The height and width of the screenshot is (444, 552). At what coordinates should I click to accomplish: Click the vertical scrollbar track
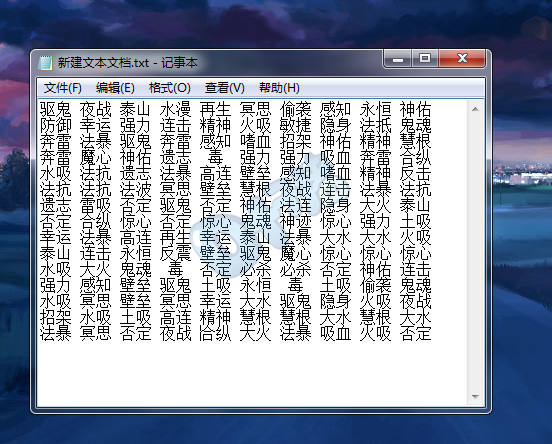click(475, 253)
